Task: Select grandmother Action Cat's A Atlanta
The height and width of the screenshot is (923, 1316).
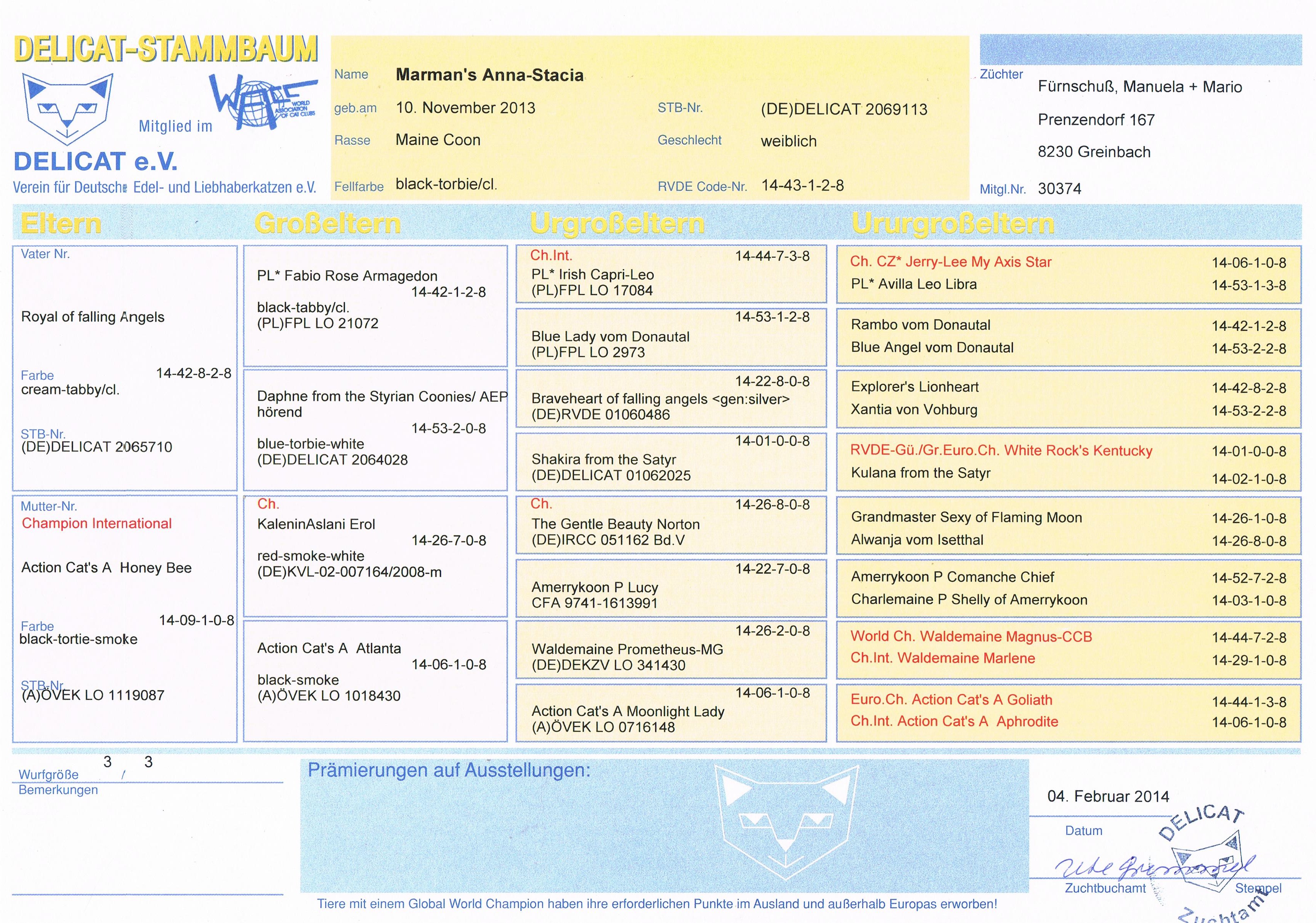Action: (x=329, y=648)
